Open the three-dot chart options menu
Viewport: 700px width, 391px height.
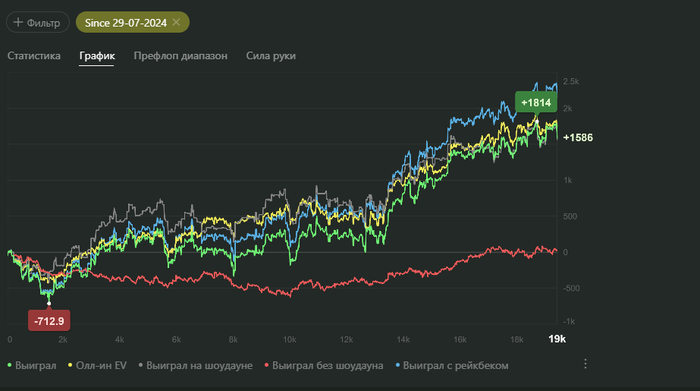click(x=585, y=364)
